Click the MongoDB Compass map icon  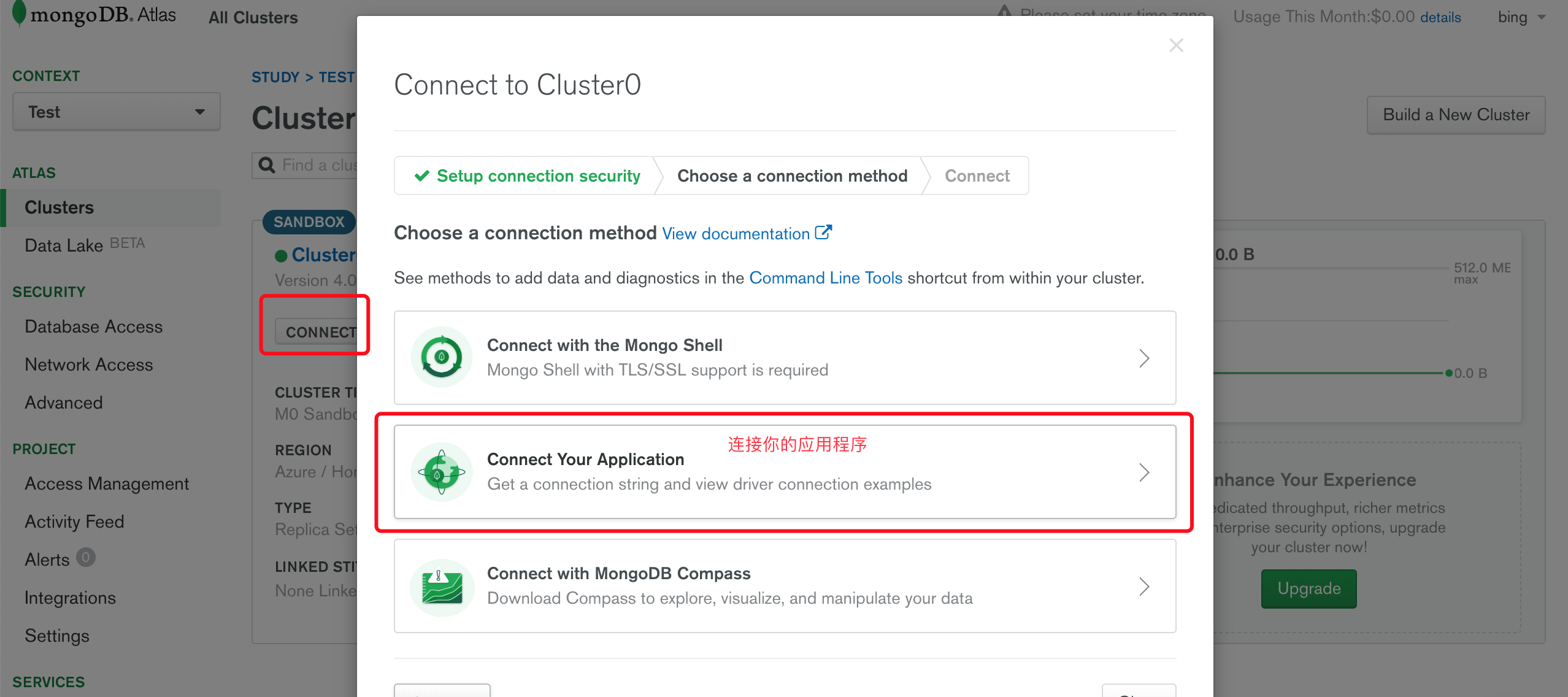coord(442,587)
